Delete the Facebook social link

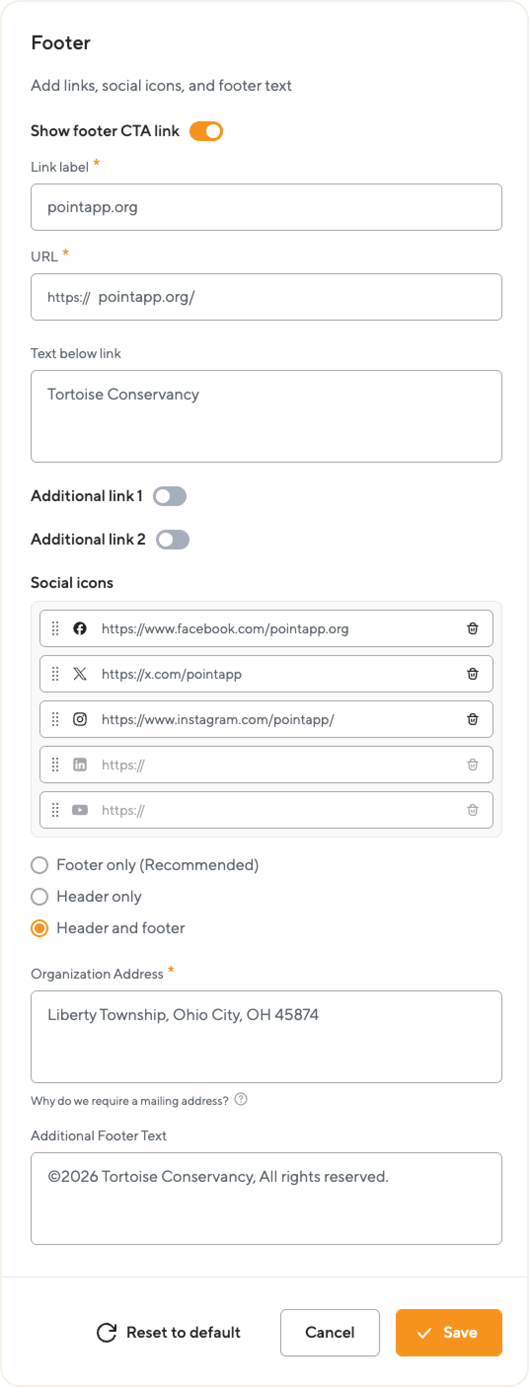click(473, 629)
